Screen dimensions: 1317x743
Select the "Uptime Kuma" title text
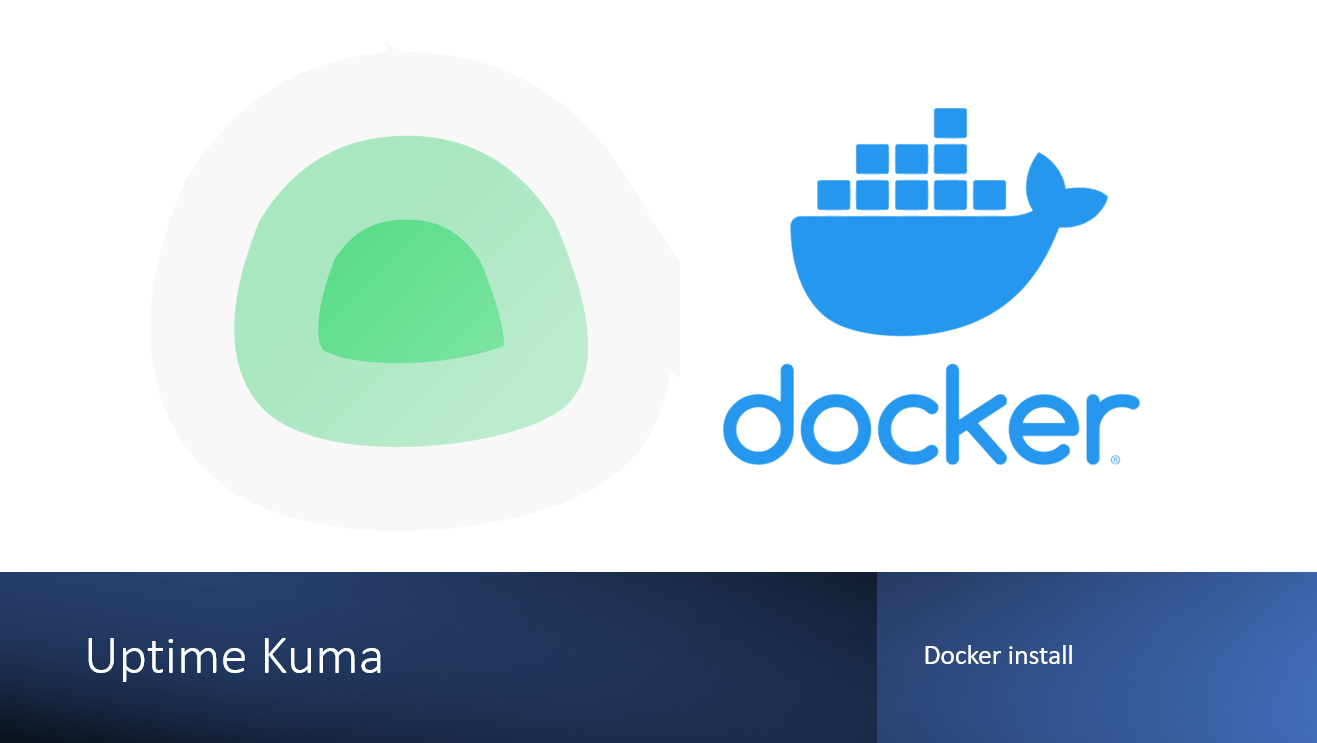point(234,657)
